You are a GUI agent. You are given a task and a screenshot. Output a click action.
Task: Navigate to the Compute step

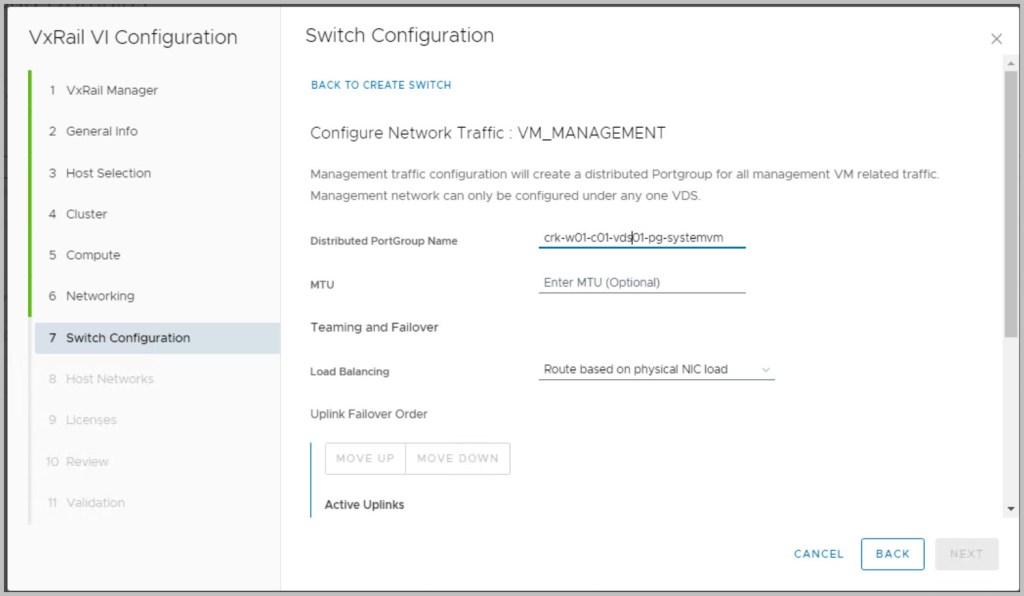(92, 255)
